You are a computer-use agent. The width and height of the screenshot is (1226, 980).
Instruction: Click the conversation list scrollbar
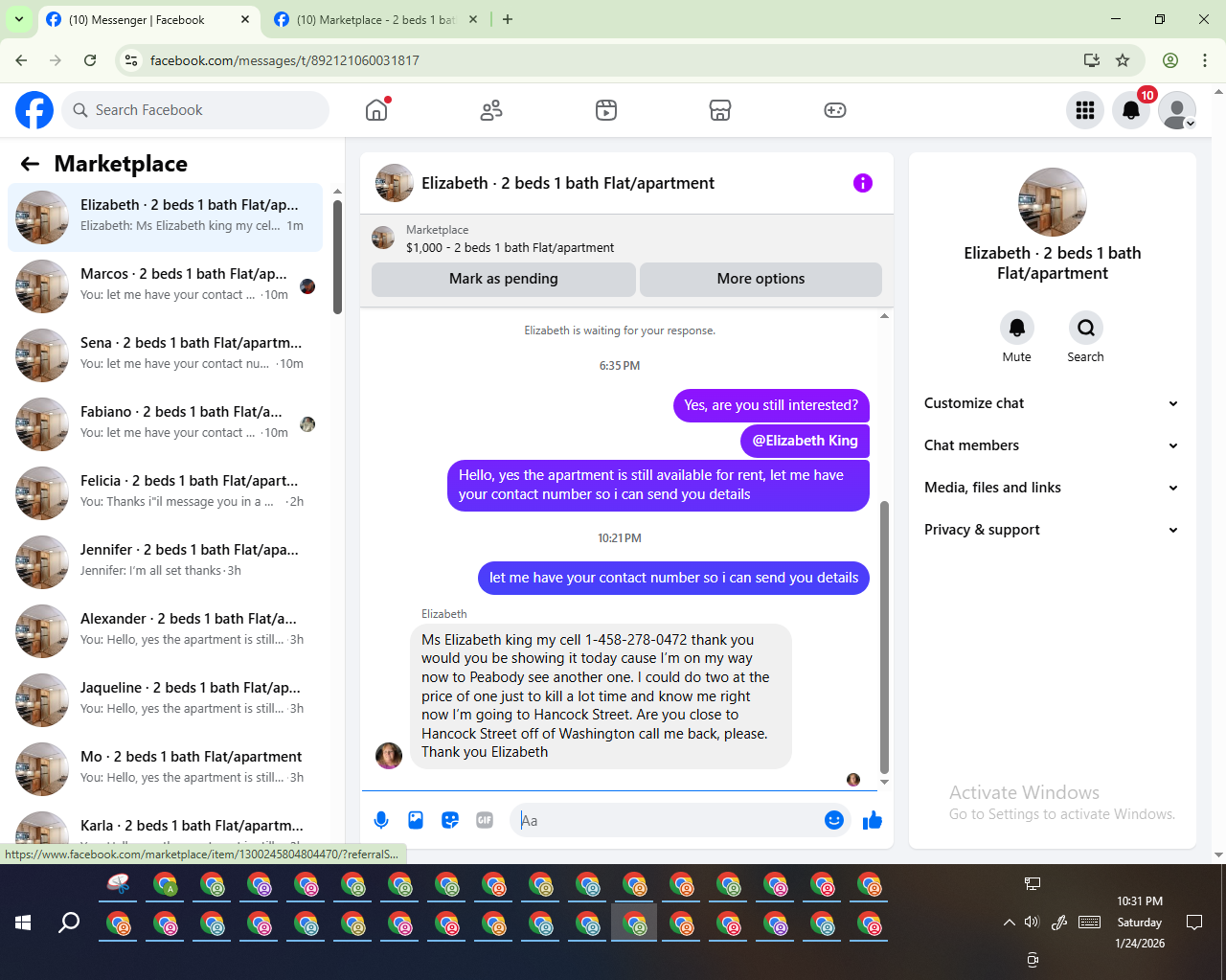click(x=337, y=256)
